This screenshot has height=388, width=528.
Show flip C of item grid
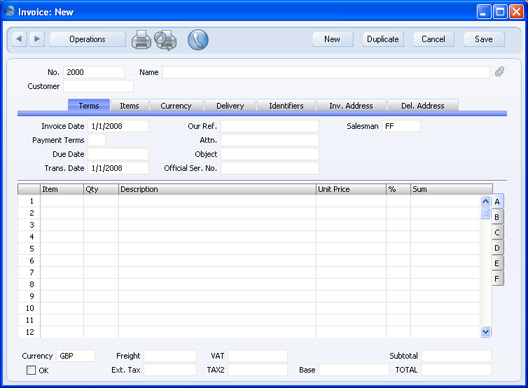(497, 232)
